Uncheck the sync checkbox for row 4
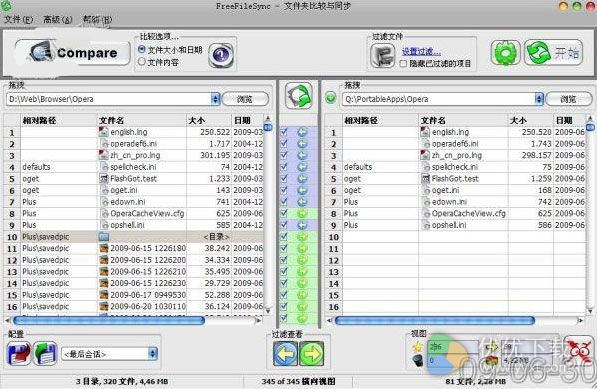The height and width of the screenshot is (389, 597). coord(284,167)
